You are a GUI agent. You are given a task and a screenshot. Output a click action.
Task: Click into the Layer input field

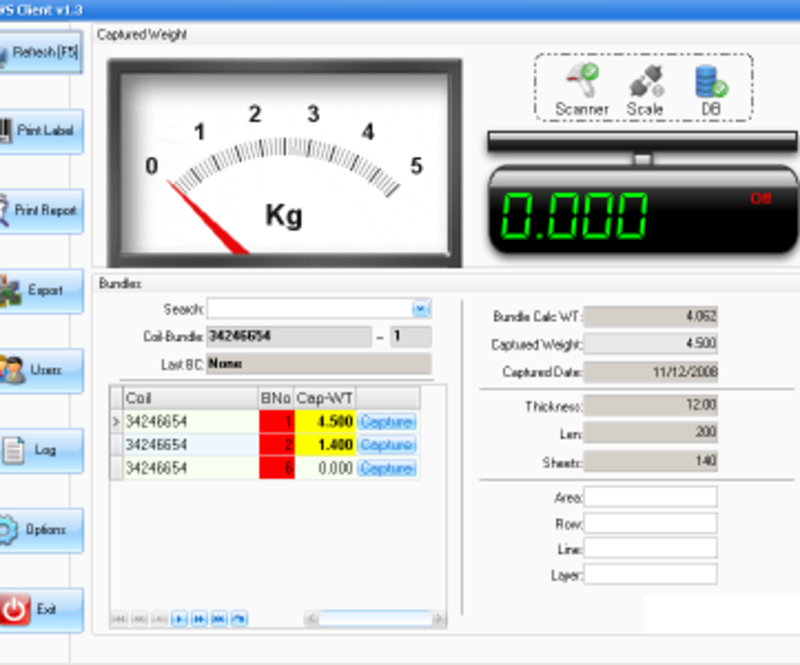[x=651, y=574]
